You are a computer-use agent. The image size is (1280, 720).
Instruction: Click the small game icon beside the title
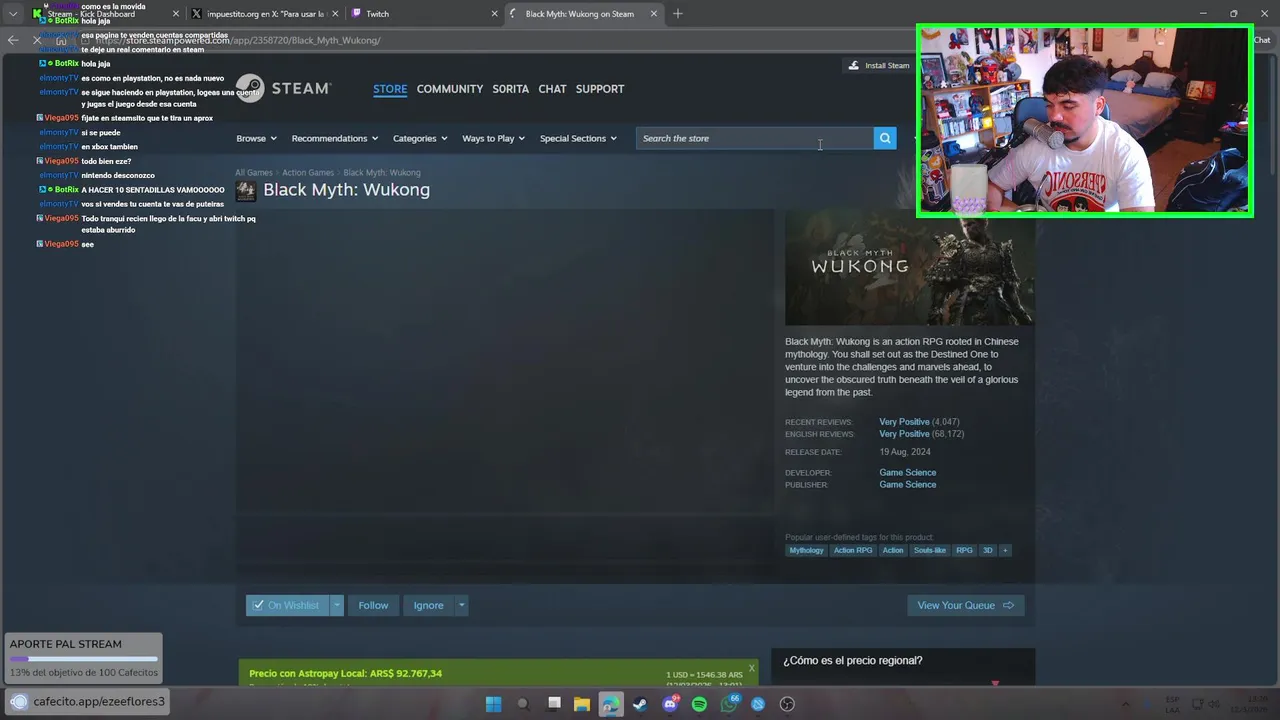246,190
